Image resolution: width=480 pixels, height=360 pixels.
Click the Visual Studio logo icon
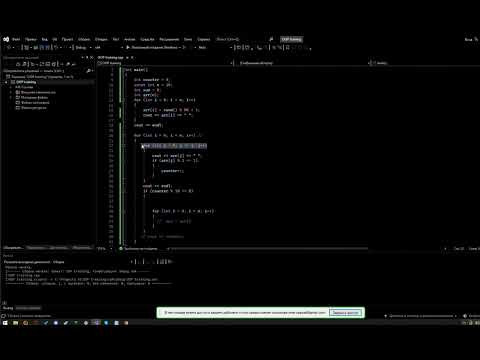pyautogui.click(x=6, y=39)
